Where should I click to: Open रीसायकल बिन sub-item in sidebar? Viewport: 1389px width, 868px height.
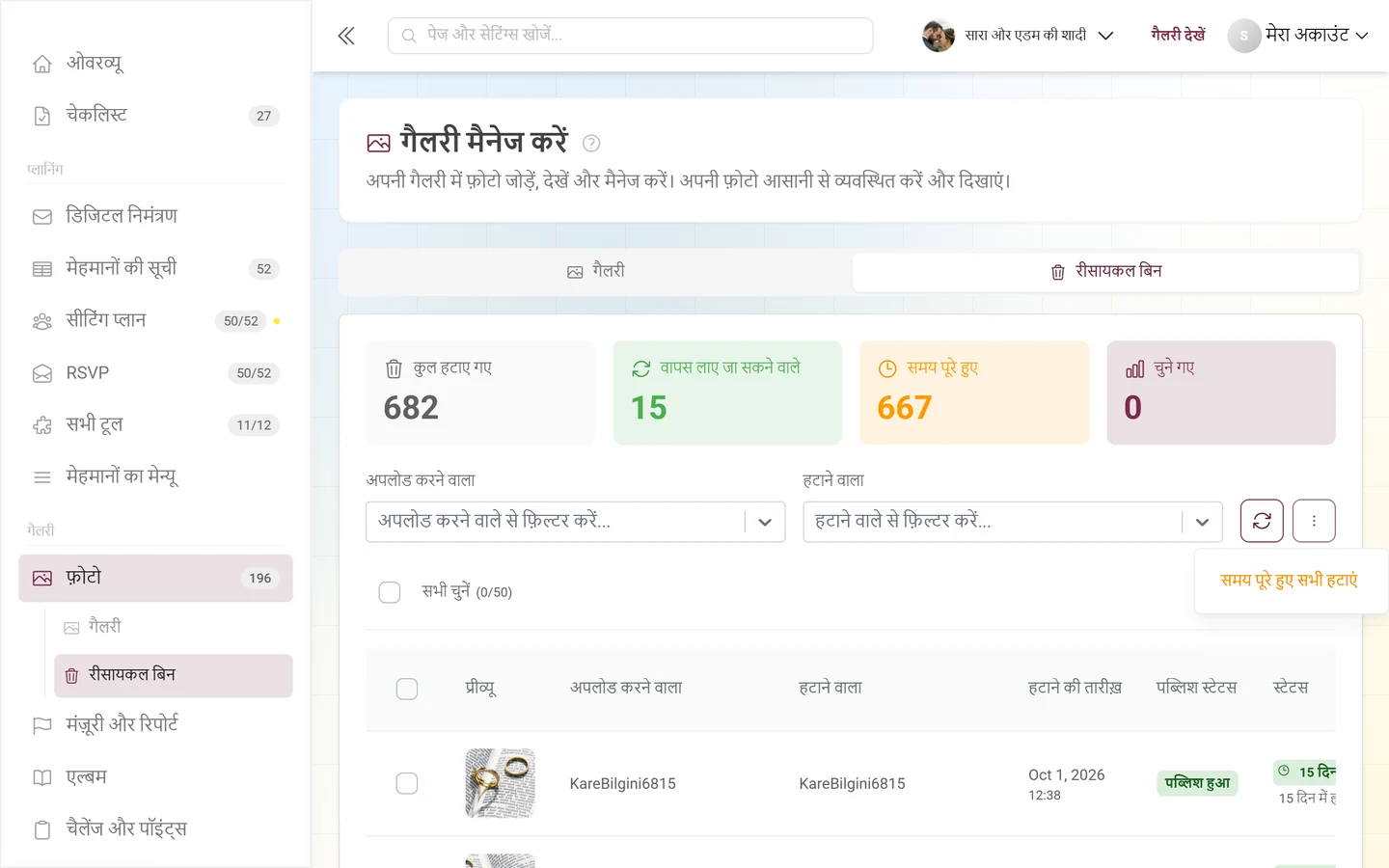[174, 675]
